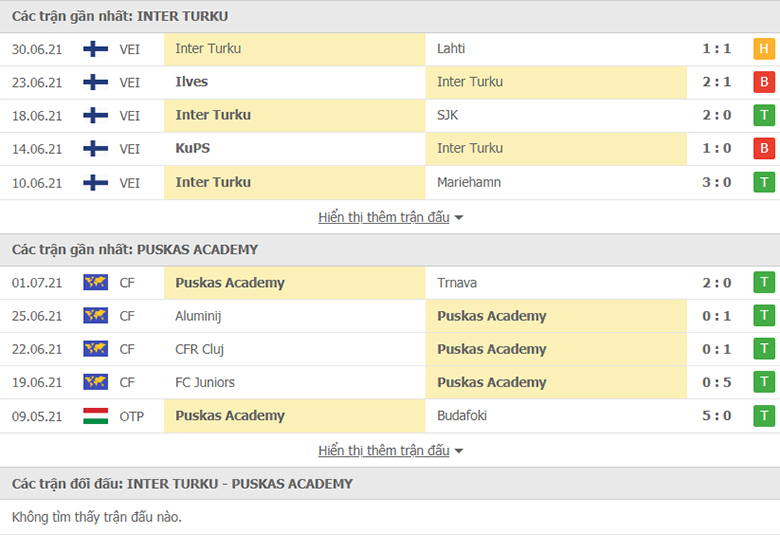Click the Hungary flag on 09.05.21 row
Screen dimensions: 780x535
(x=96, y=416)
